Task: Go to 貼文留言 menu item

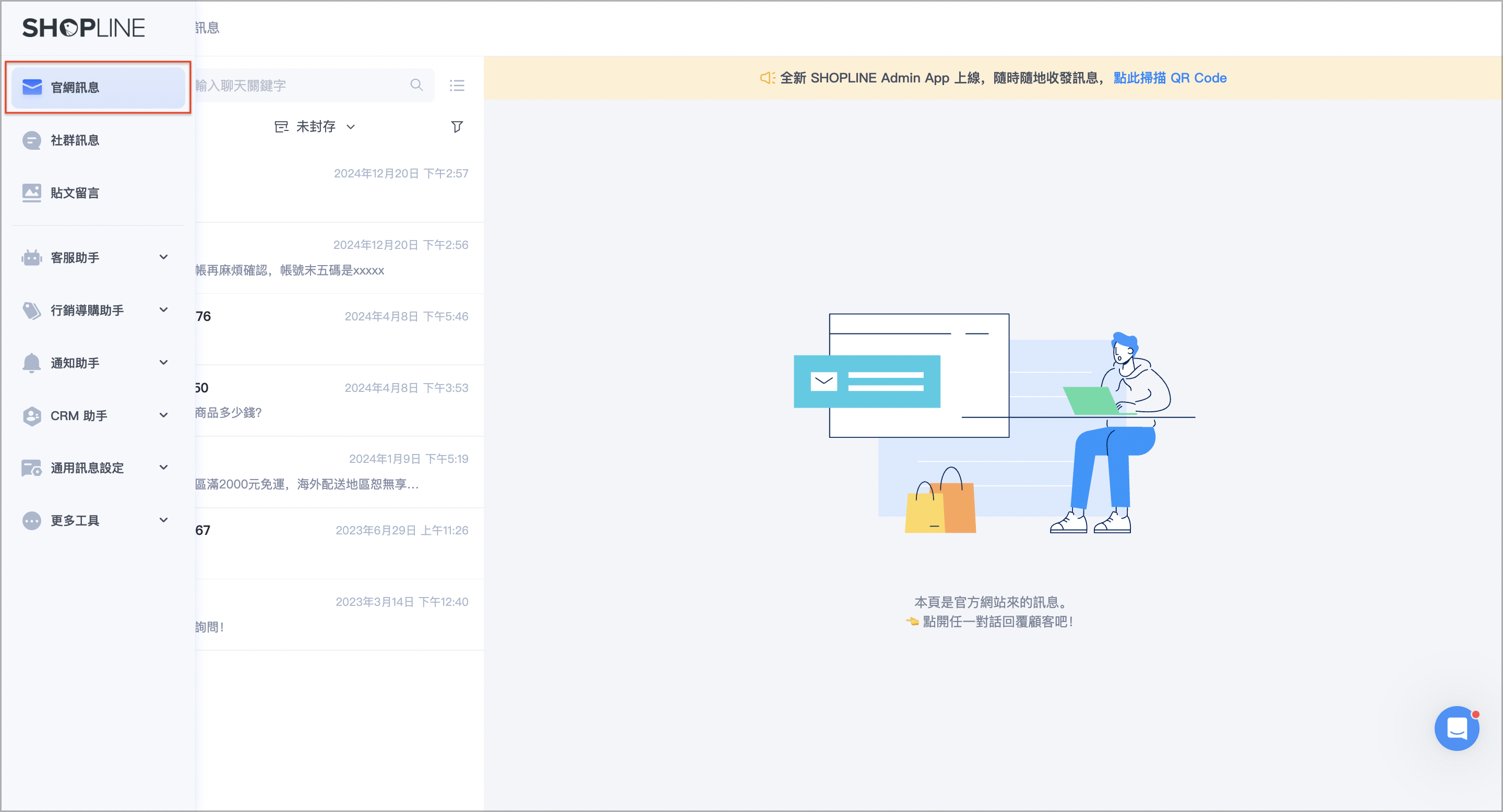Action: [x=98, y=193]
